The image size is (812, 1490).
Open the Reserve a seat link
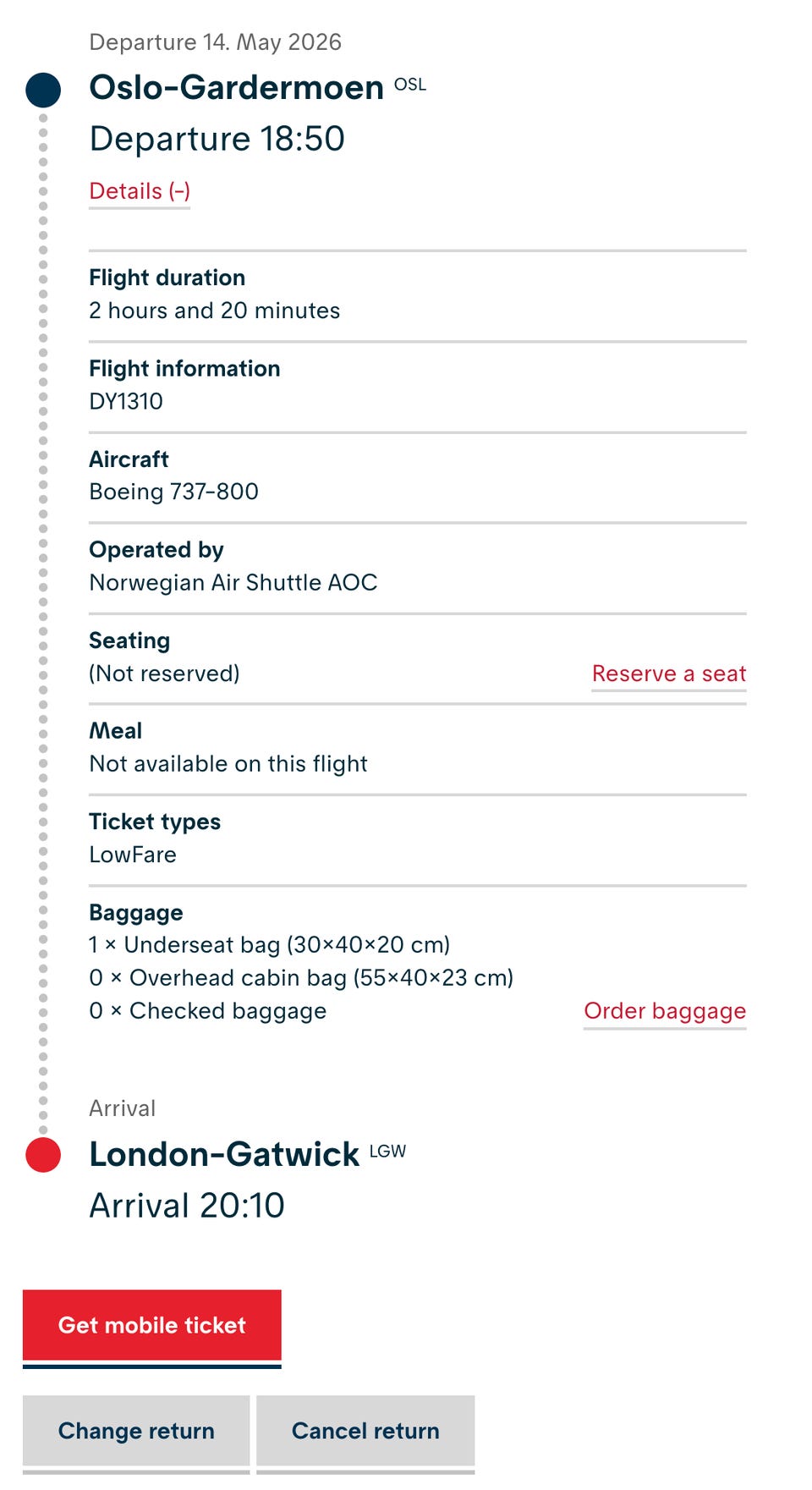668,674
